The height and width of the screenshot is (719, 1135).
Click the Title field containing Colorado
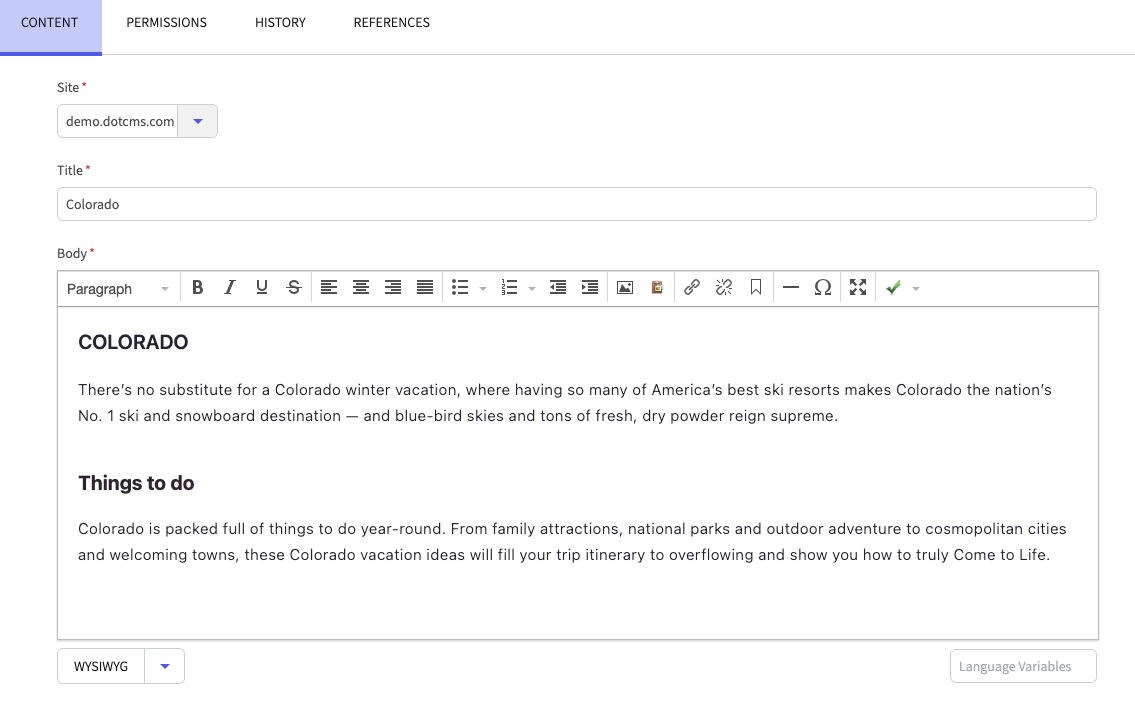(576, 204)
